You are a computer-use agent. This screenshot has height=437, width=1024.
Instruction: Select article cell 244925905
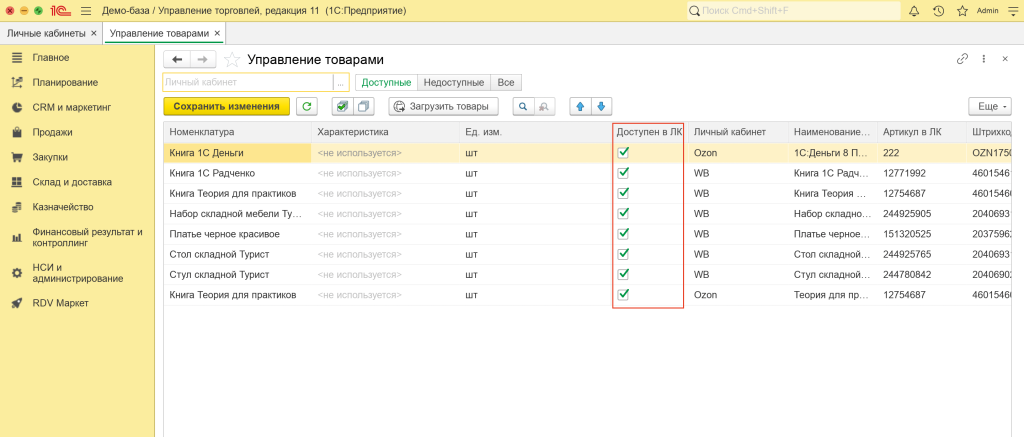pos(921,214)
